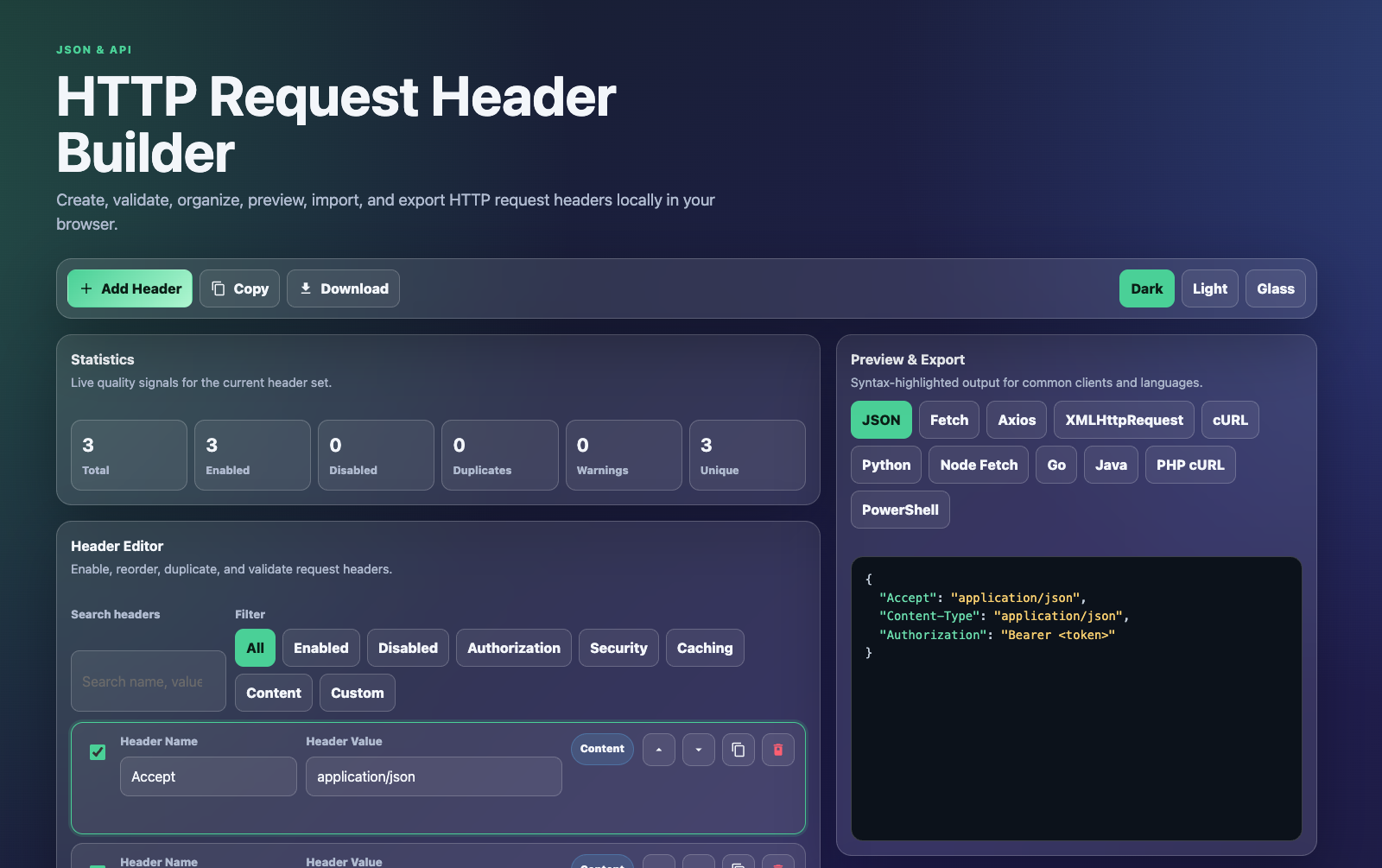Click the Unique statistics card
The image size is (1382, 868).
pyautogui.click(x=747, y=455)
